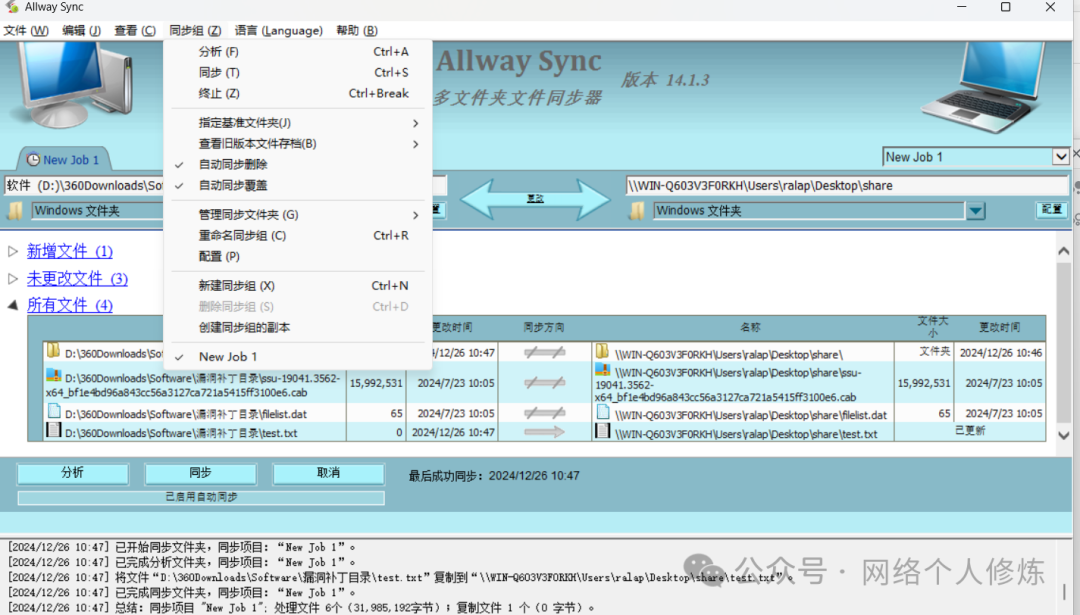This screenshot has height=615, width=1080.
Task: Open the 新增文件 (1) link
Action: point(69,252)
